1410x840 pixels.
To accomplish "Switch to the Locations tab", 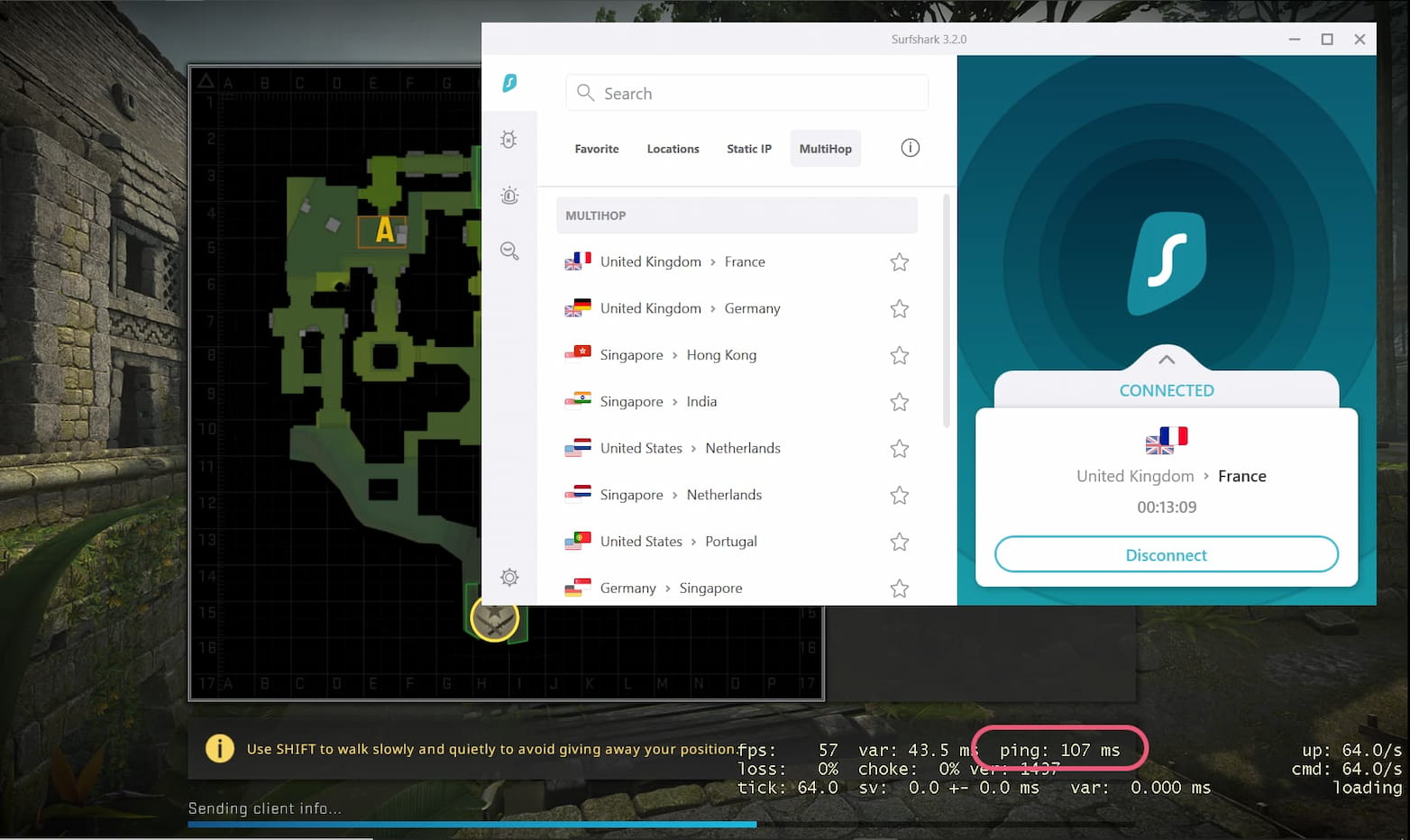I will tap(673, 149).
